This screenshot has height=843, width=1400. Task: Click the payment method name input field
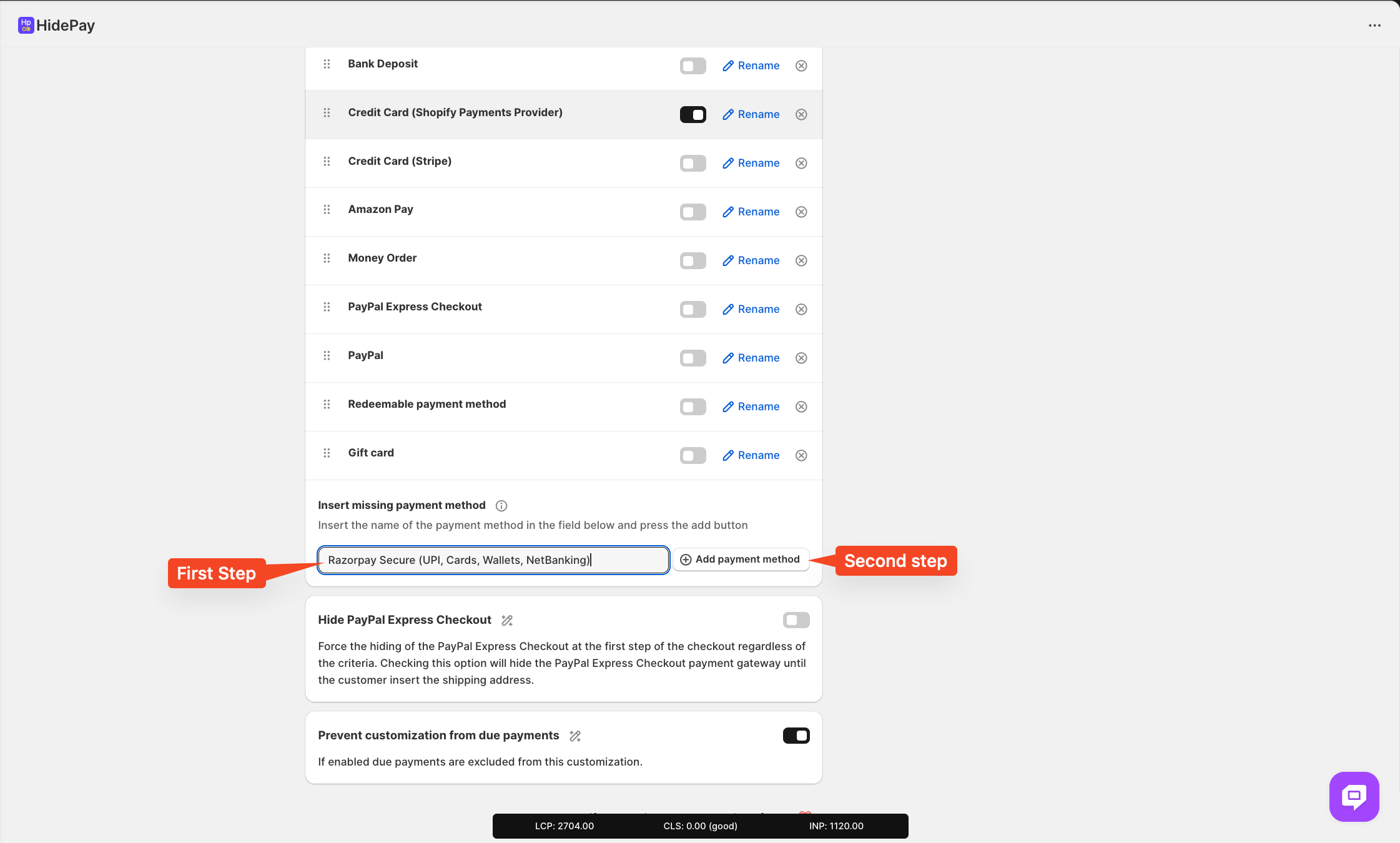(x=493, y=560)
